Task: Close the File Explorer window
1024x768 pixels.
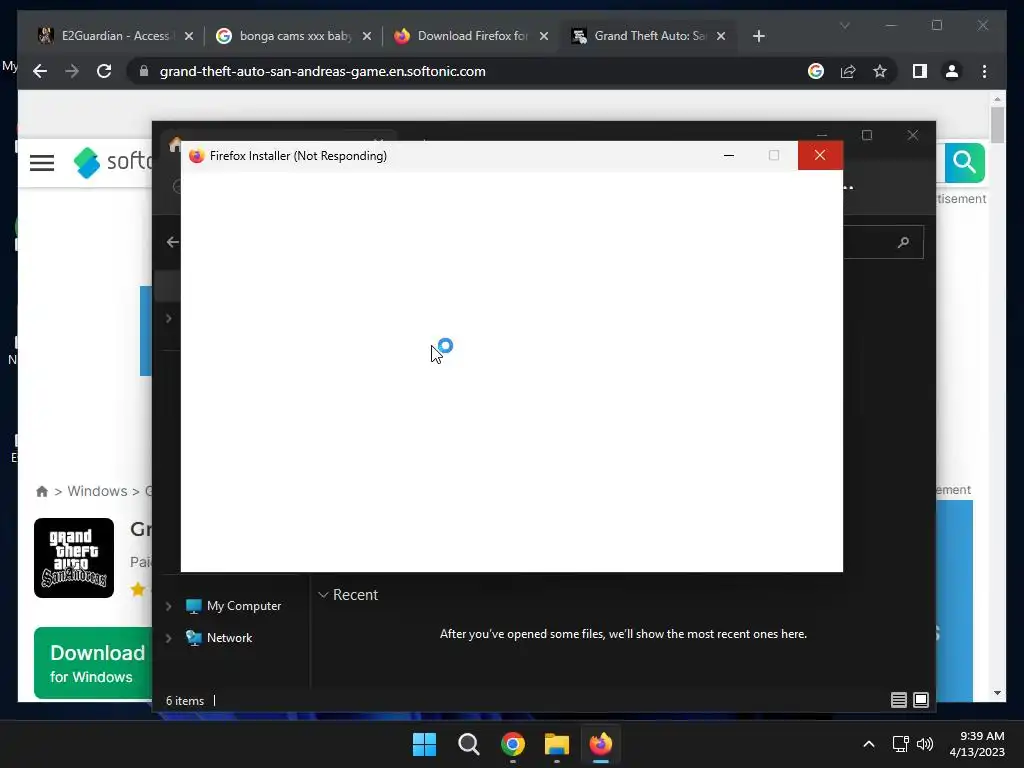Action: 912,135
